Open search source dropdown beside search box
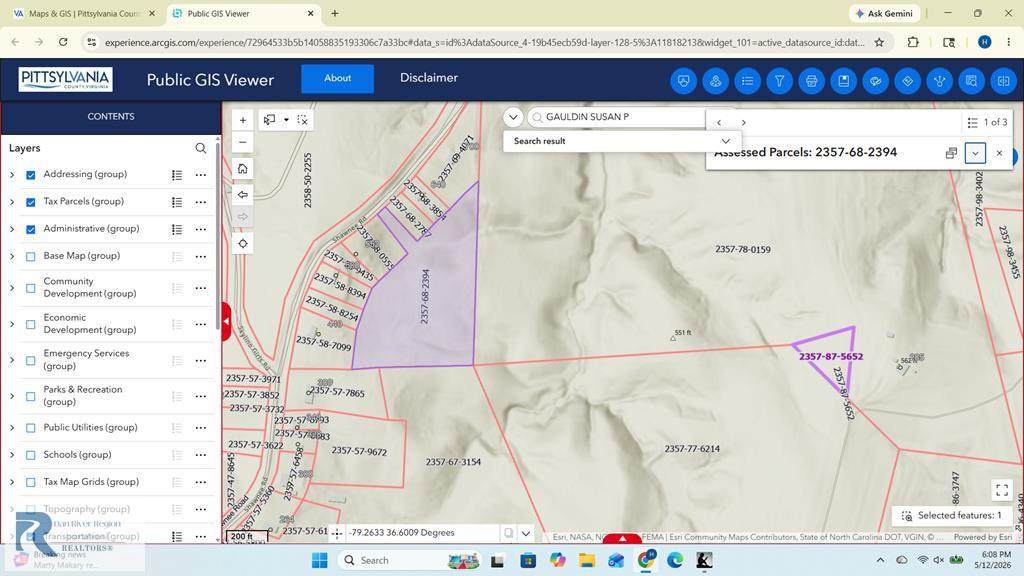The height and width of the screenshot is (576, 1024). pyautogui.click(x=513, y=117)
